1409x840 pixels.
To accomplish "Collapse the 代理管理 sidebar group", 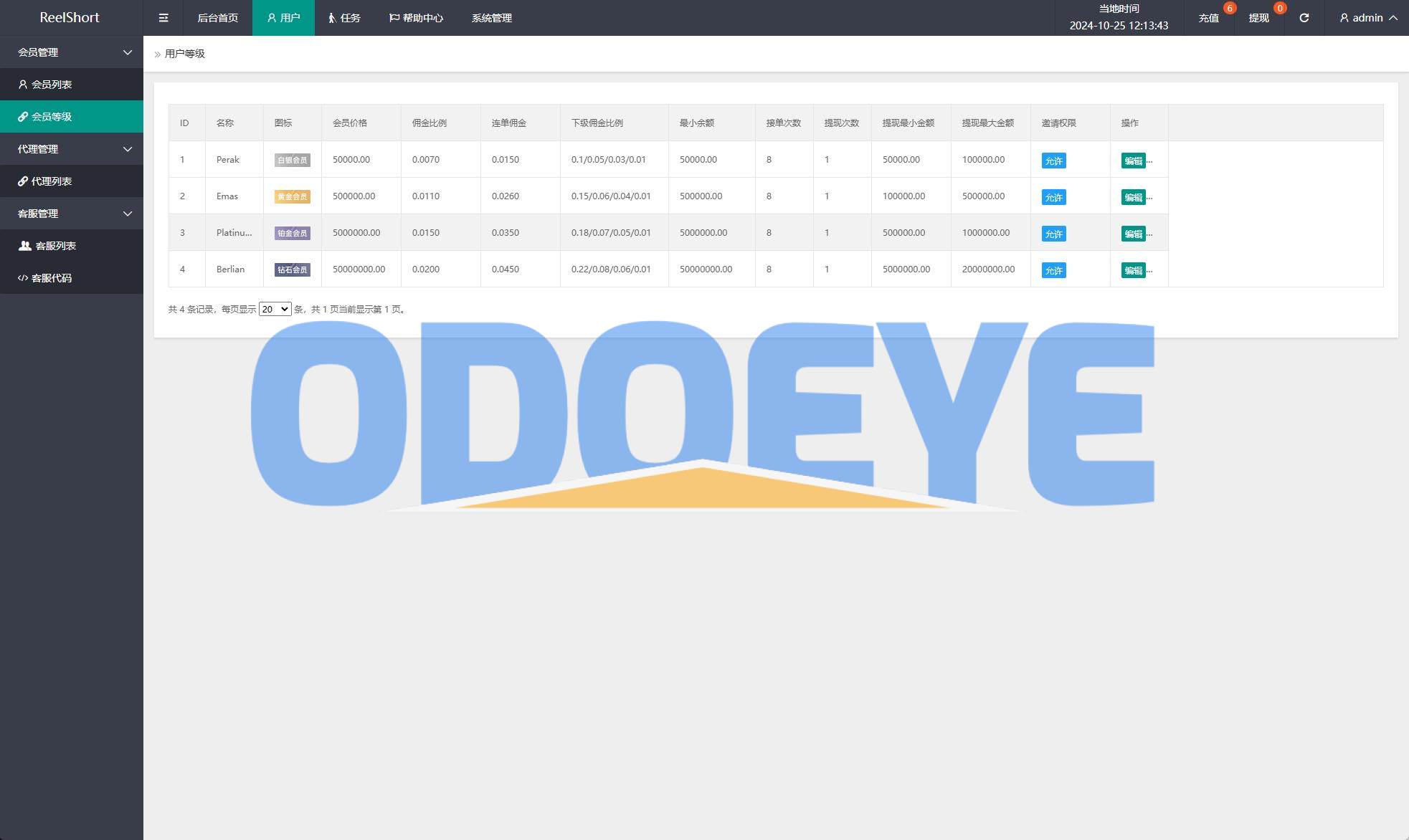I will coord(72,149).
